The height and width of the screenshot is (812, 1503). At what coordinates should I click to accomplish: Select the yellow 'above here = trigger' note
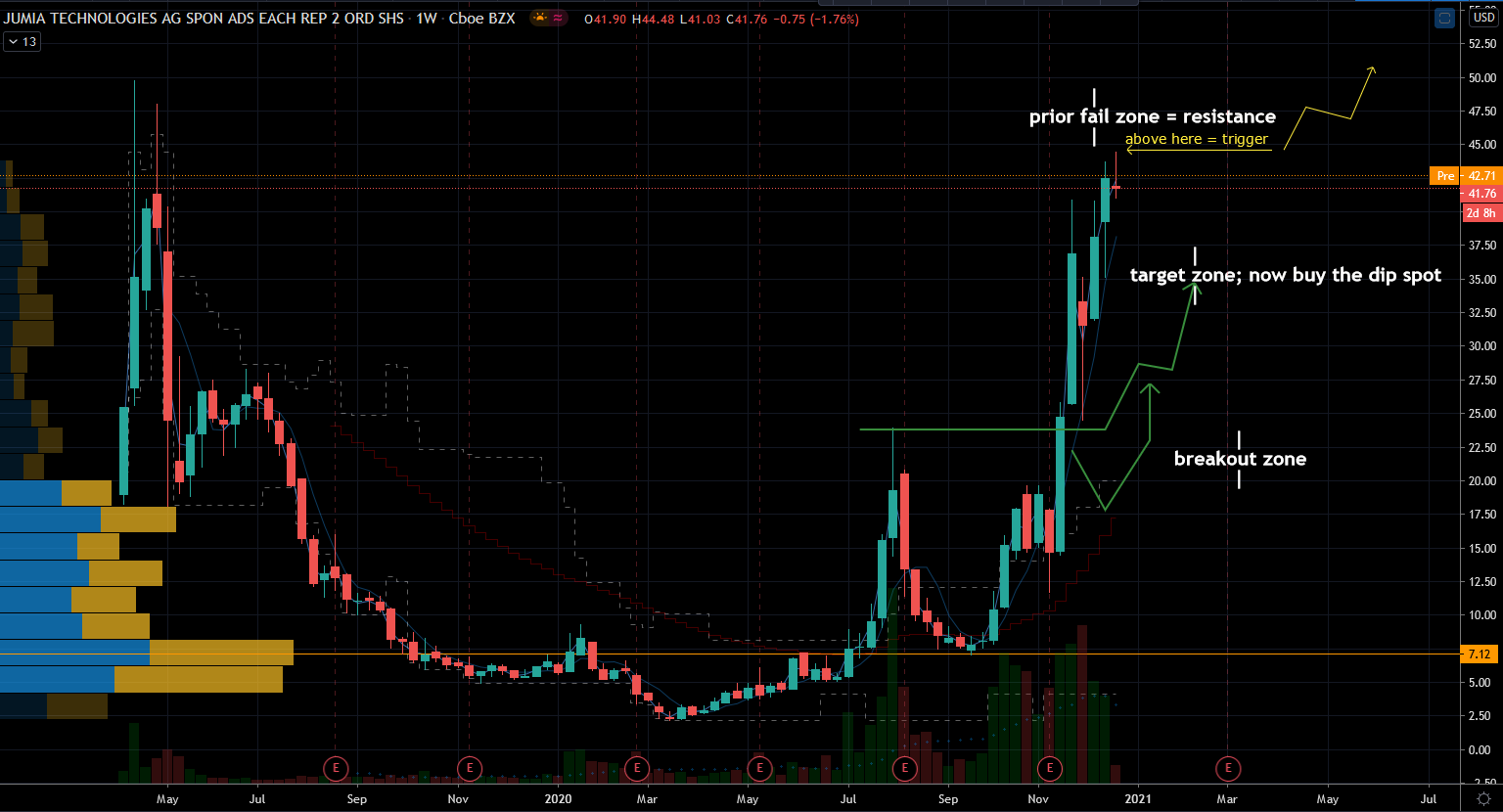click(1196, 139)
